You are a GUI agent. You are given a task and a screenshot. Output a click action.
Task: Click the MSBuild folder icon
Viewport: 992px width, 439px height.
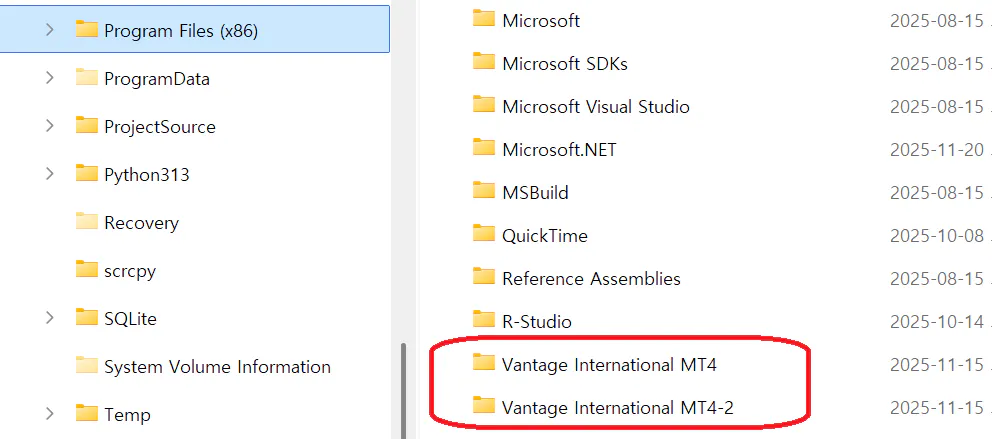point(484,191)
